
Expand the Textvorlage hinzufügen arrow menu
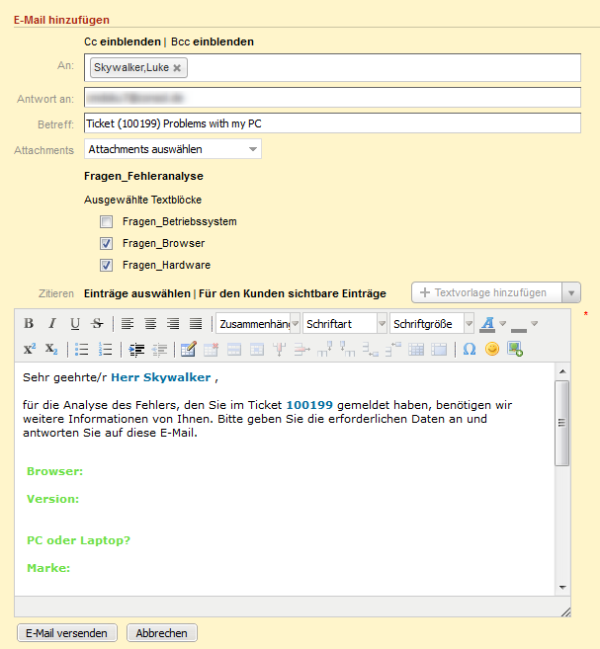click(x=571, y=293)
